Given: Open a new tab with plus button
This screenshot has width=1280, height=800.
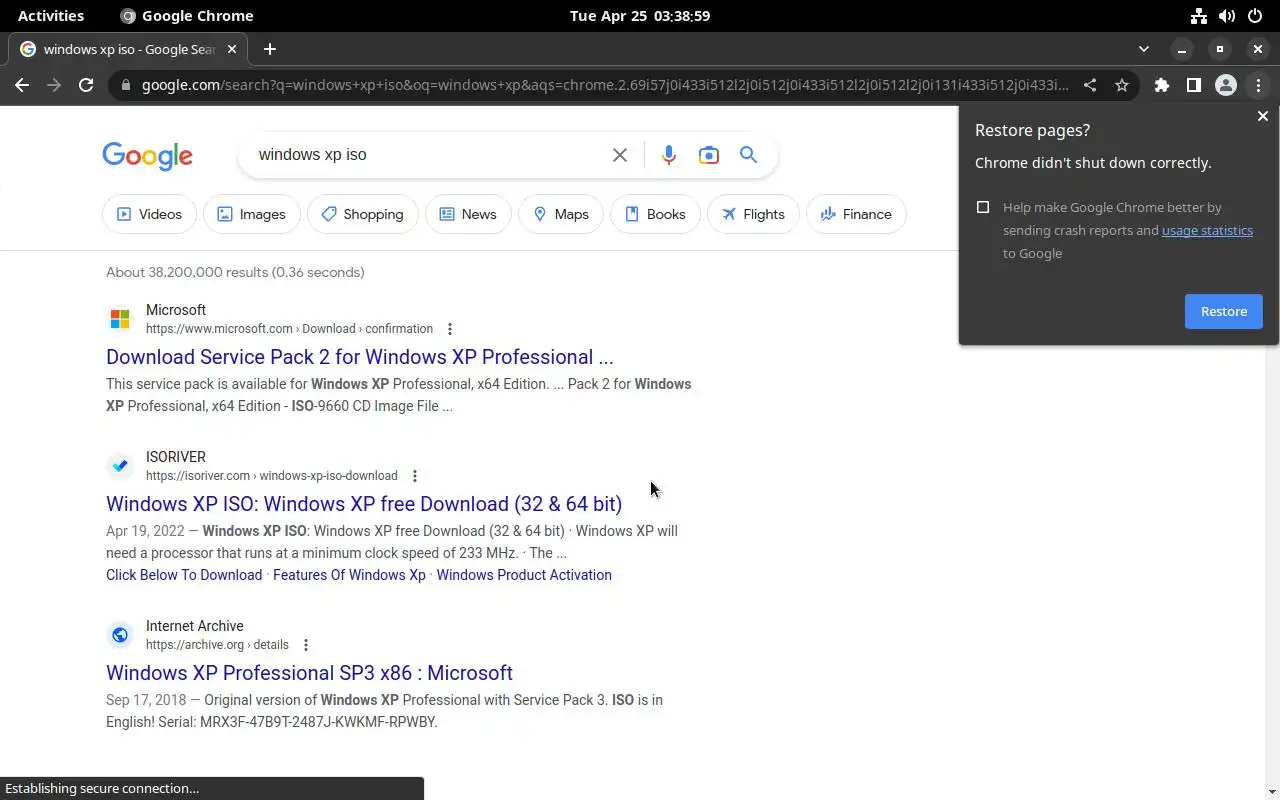Looking at the screenshot, I should 269,49.
